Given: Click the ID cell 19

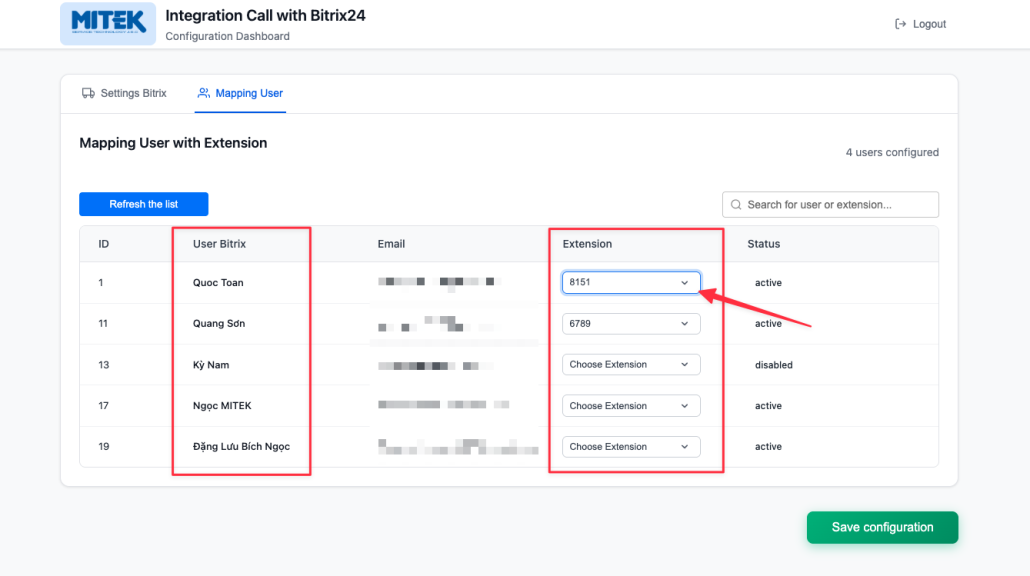Looking at the screenshot, I should 104,447.
